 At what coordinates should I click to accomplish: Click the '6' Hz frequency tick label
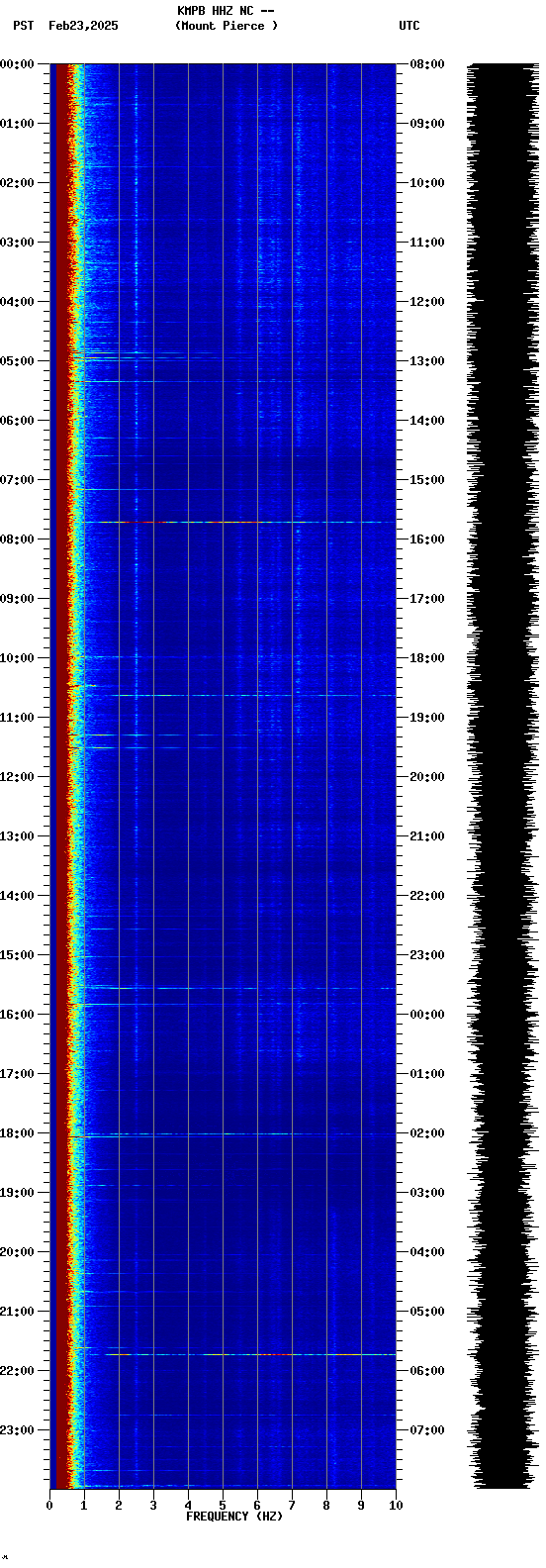pyautogui.click(x=257, y=1506)
